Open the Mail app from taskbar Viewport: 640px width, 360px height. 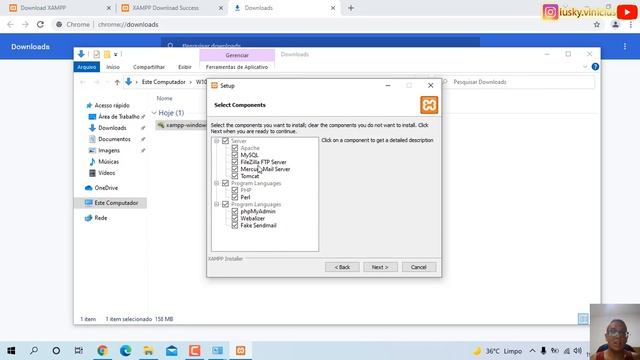(x=171, y=350)
